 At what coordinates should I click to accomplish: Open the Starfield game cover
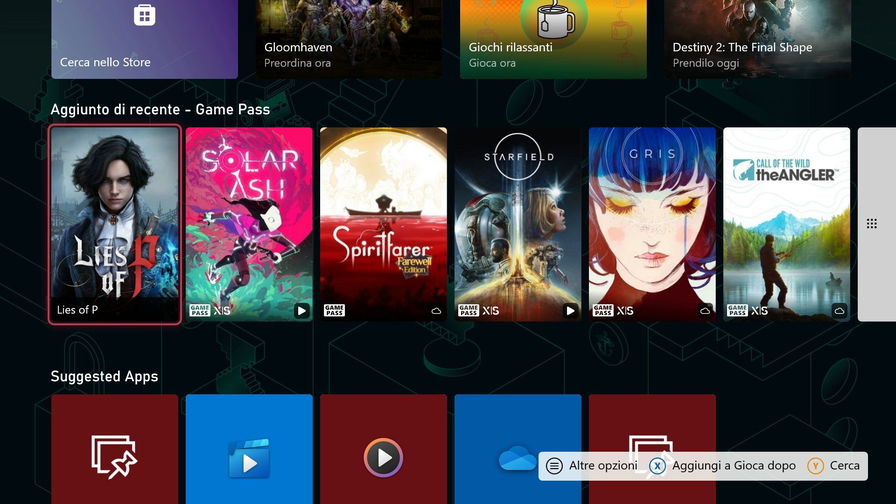pyautogui.click(x=518, y=224)
